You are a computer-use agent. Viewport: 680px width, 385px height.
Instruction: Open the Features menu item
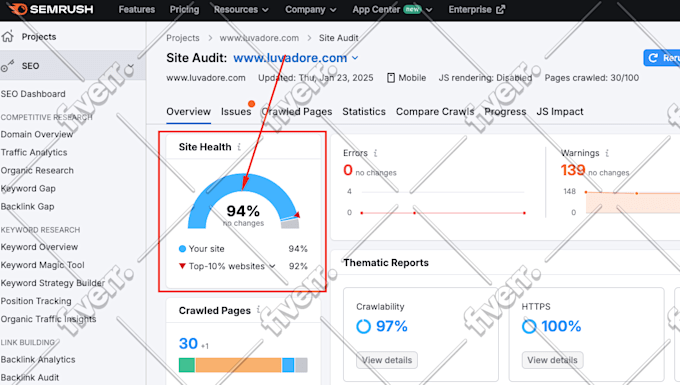pos(137,9)
